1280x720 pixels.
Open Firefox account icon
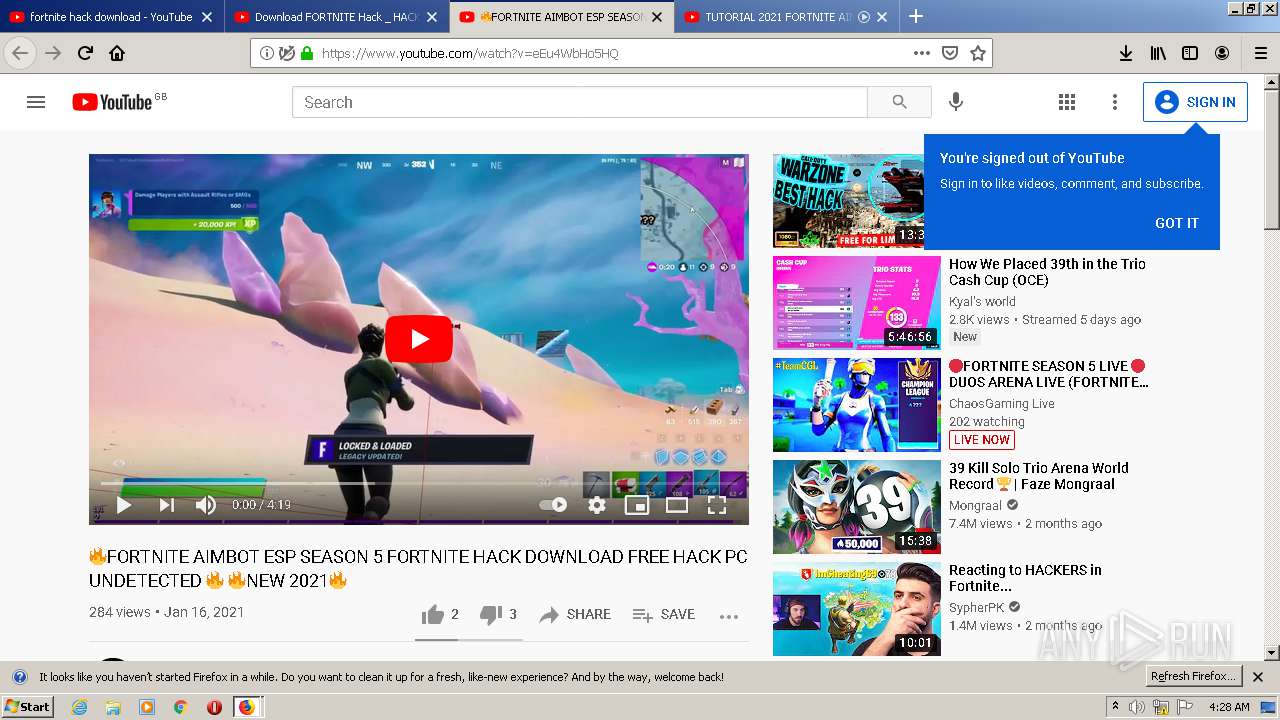click(1222, 53)
